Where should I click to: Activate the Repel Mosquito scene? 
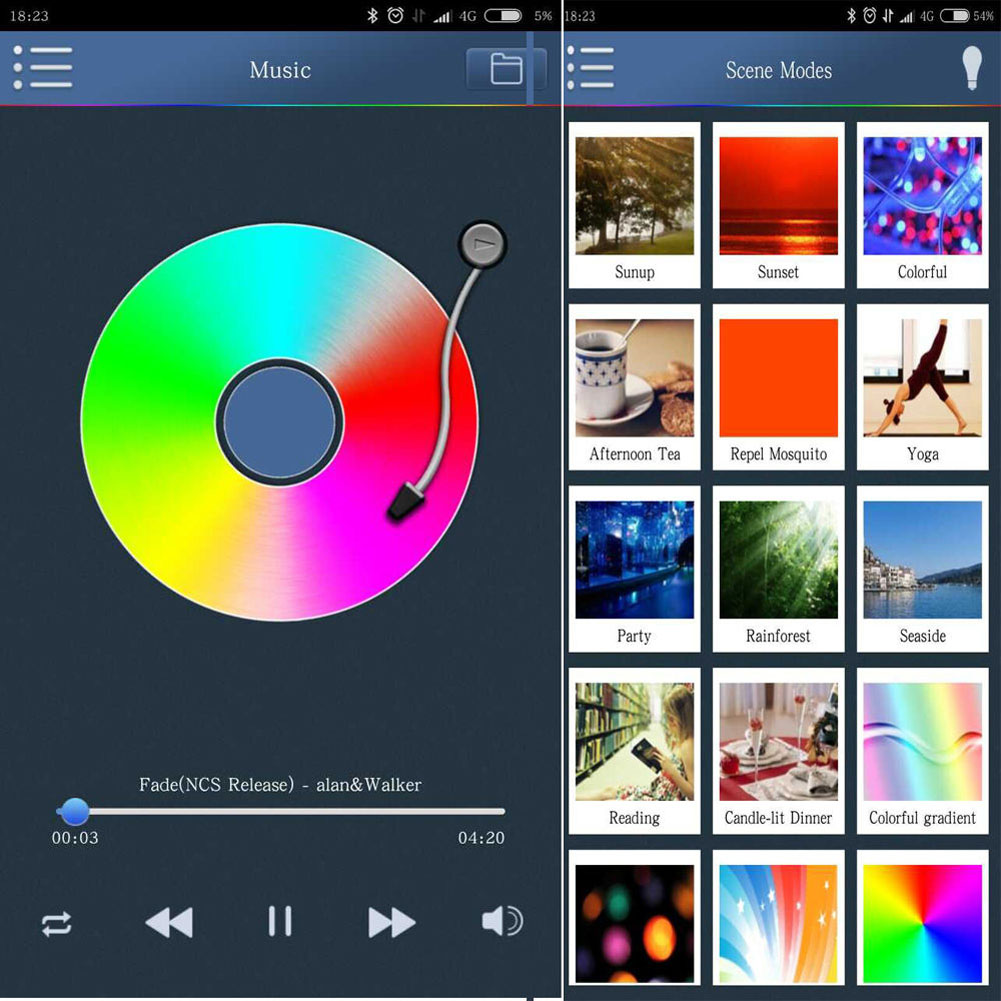point(778,388)
